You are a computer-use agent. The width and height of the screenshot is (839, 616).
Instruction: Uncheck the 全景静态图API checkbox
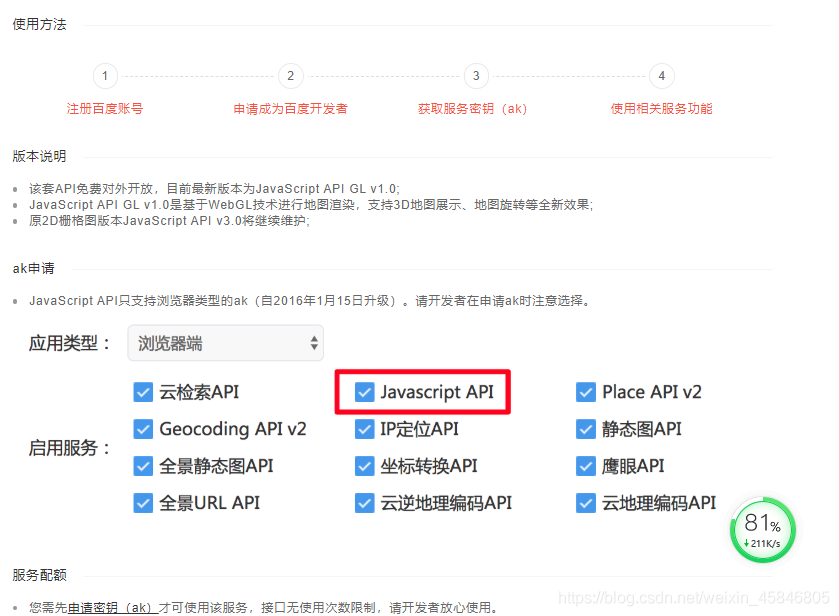coord(143,466)
